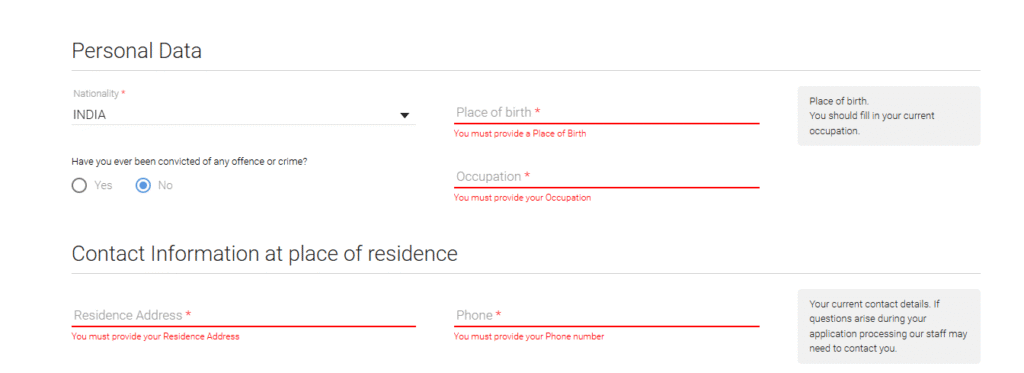Select the No radio button circle

click(143, 186)
